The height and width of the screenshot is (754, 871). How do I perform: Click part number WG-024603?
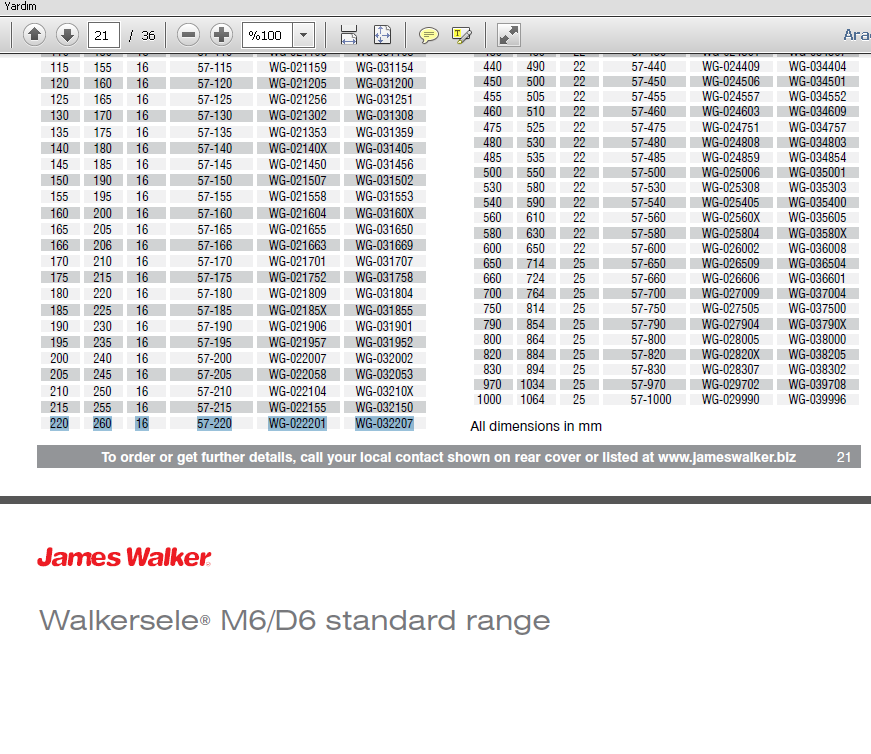click(x=730, y=112)
